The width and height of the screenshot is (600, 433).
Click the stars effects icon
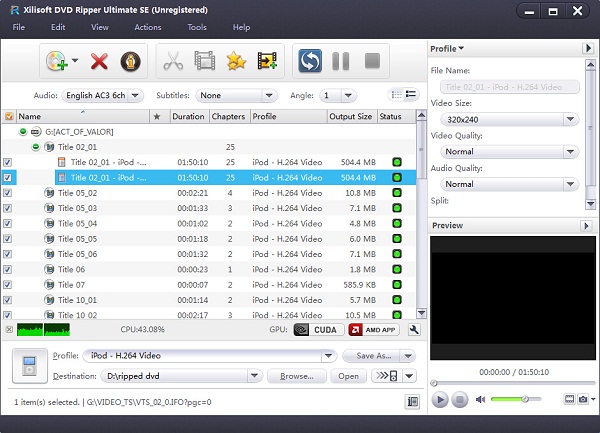pyautogui.click(x=236, y=61)
